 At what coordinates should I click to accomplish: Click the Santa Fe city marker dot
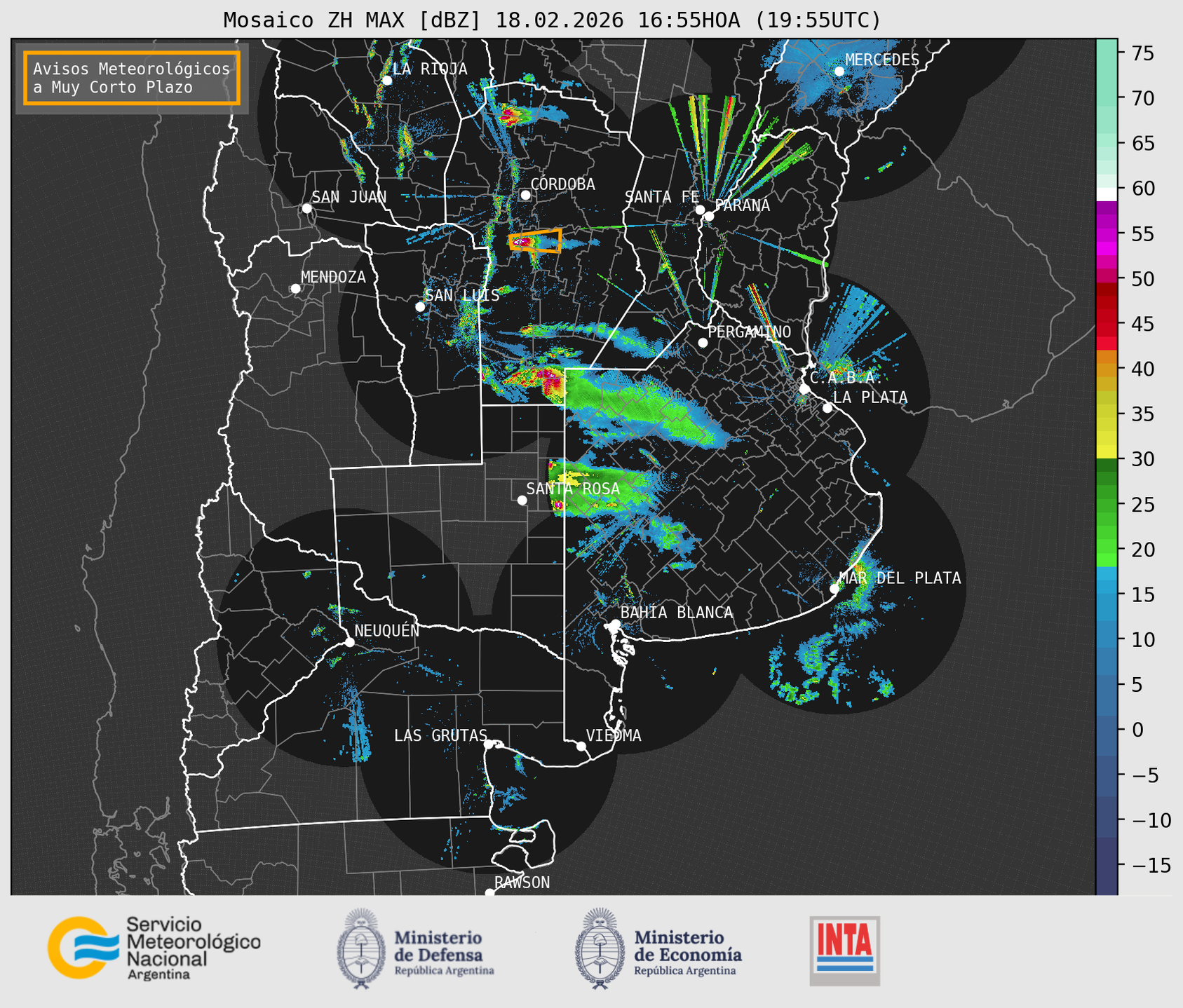click(700, 210)
